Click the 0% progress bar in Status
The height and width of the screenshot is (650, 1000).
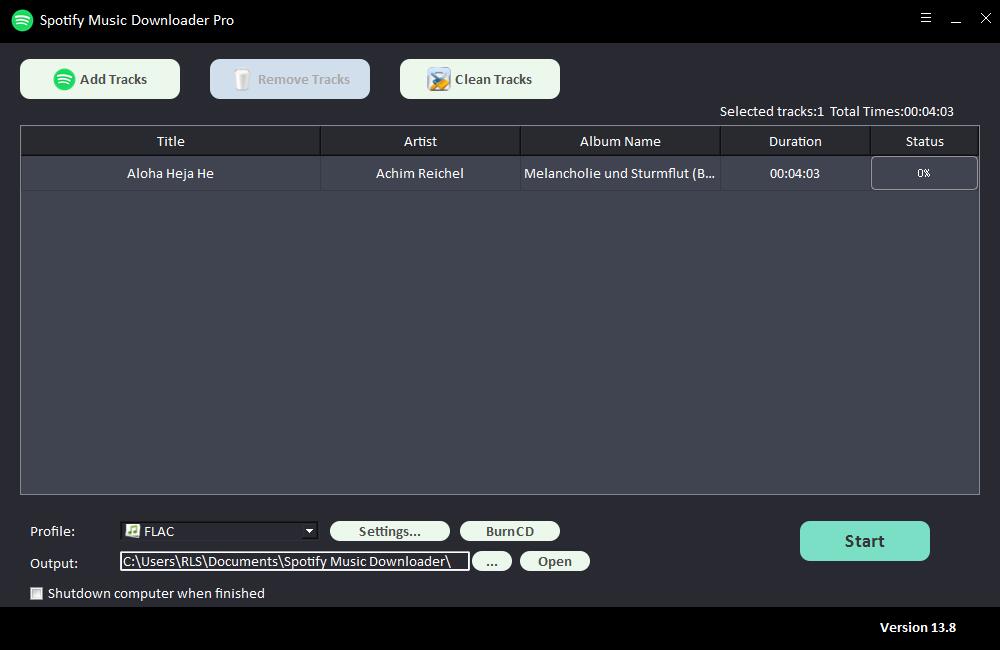click(924, 173)
